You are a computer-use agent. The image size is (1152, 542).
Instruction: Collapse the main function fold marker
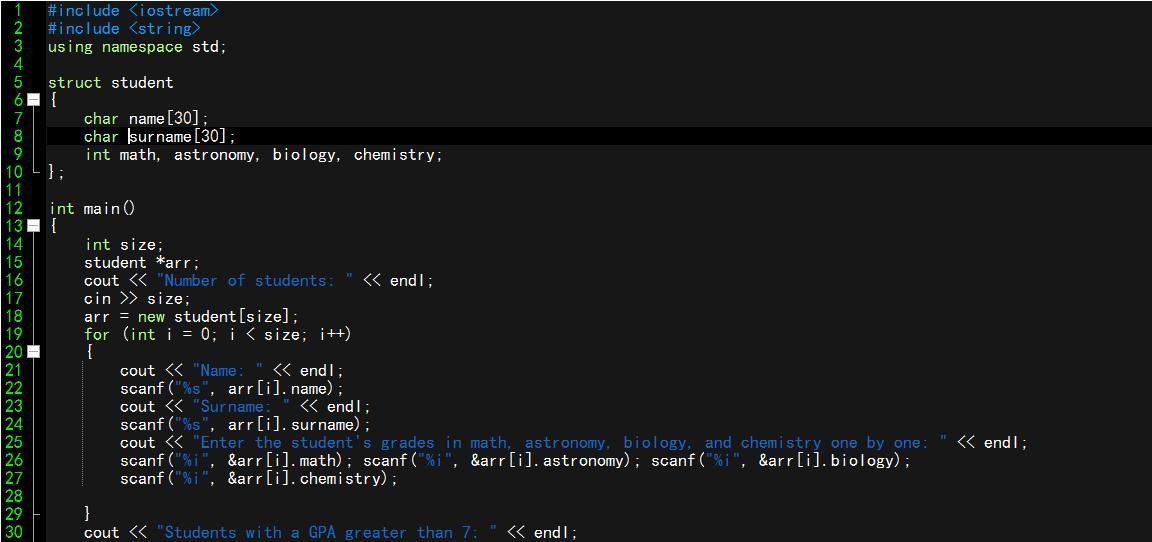(x=34, y=226)
